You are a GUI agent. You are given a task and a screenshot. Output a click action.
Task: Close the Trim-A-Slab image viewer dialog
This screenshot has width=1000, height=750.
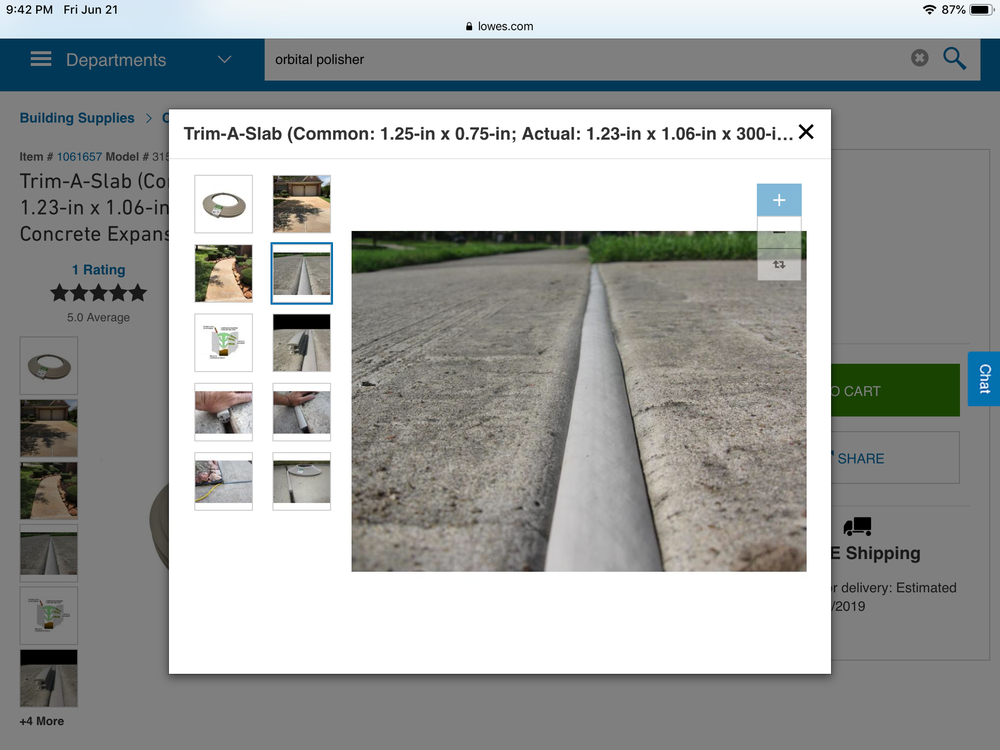[806, 132]
